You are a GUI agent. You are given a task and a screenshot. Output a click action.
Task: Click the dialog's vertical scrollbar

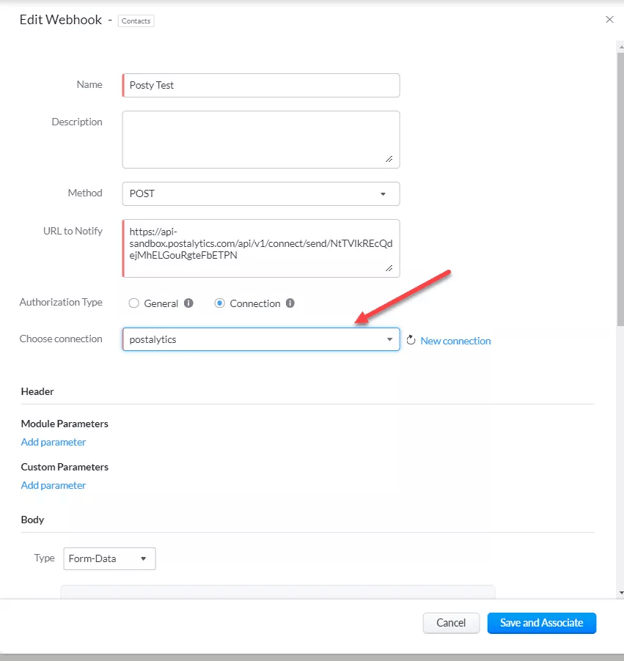(x=620, y=190)
